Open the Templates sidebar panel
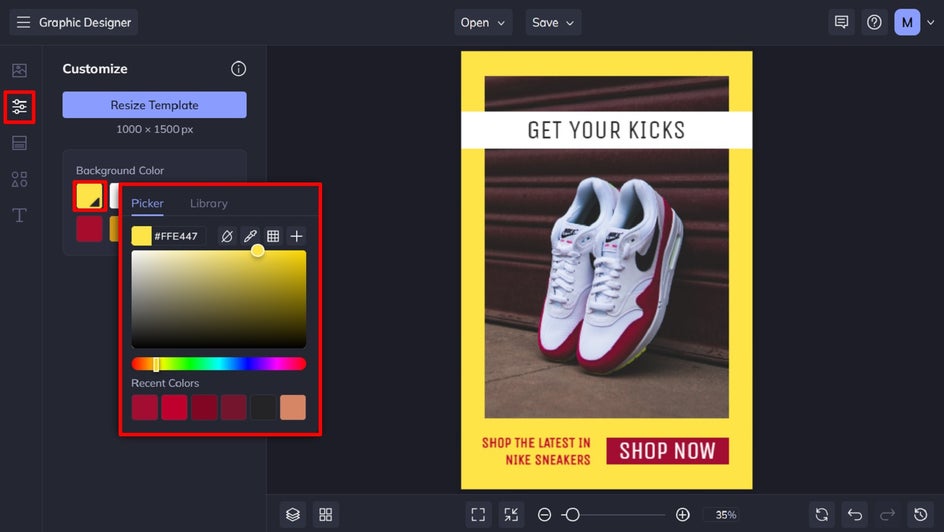The width and height of the screenshot is (944, 532). click(19, 143)
